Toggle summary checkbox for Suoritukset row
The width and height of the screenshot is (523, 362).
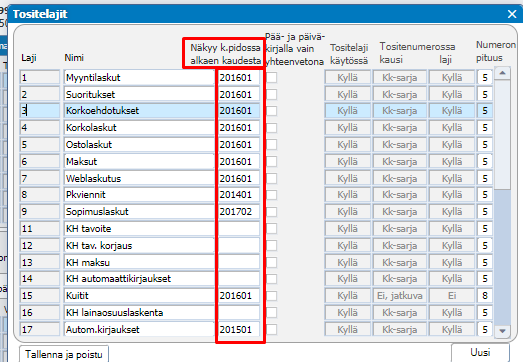point(272,94)
